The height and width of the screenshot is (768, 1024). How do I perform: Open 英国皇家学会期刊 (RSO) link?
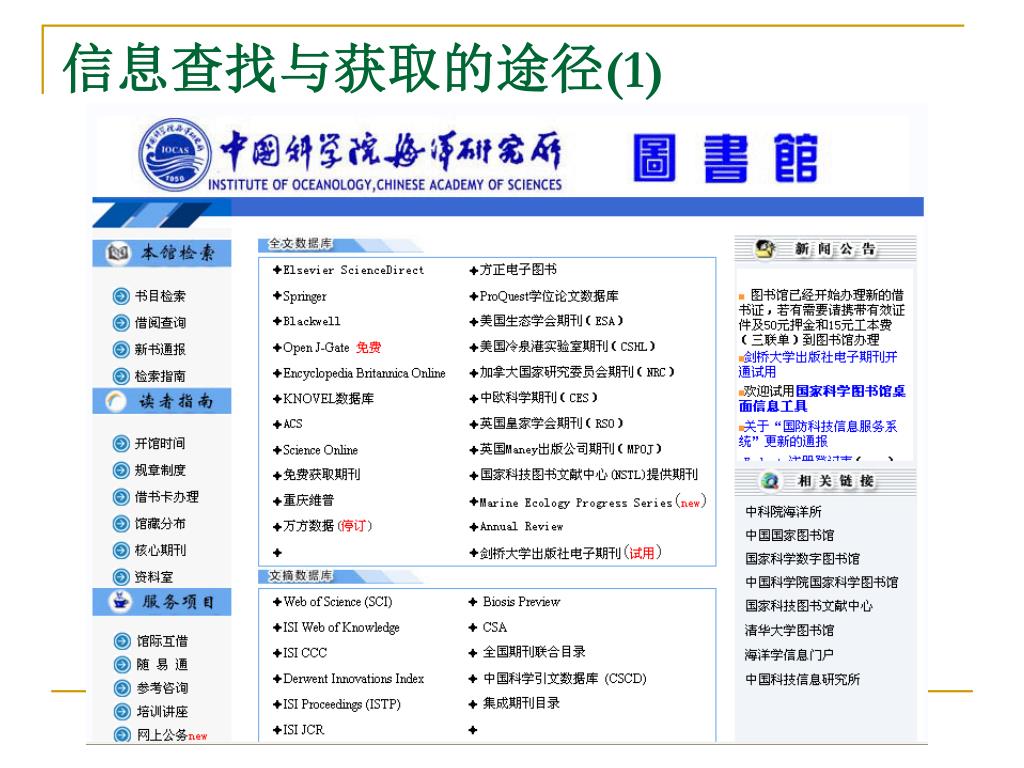551,424
